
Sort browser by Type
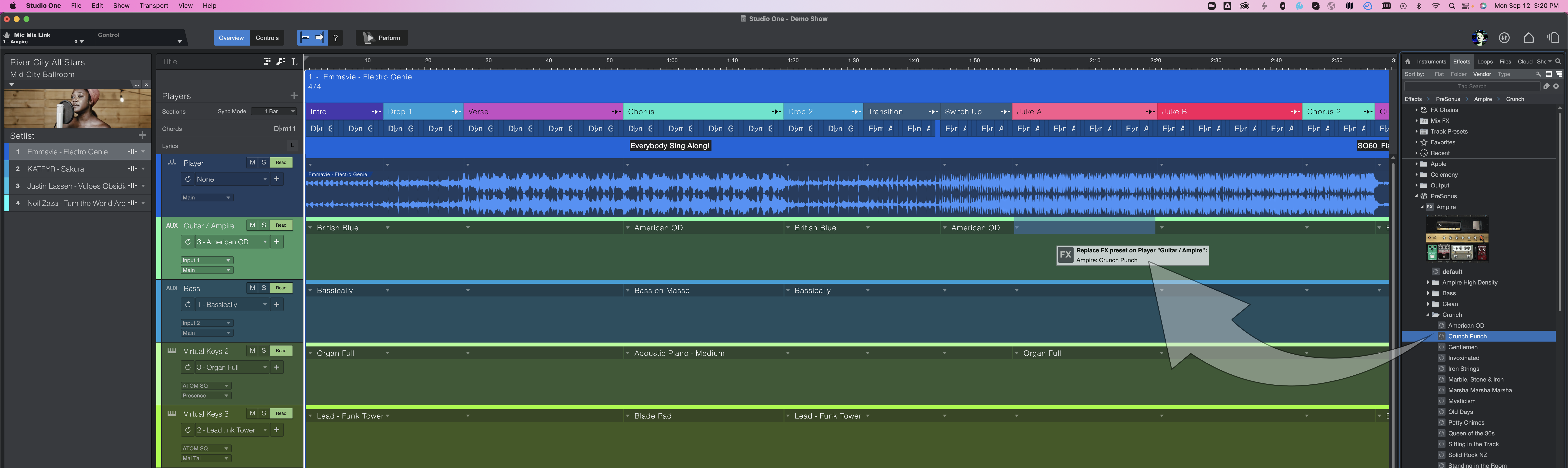coord(1504,74)
